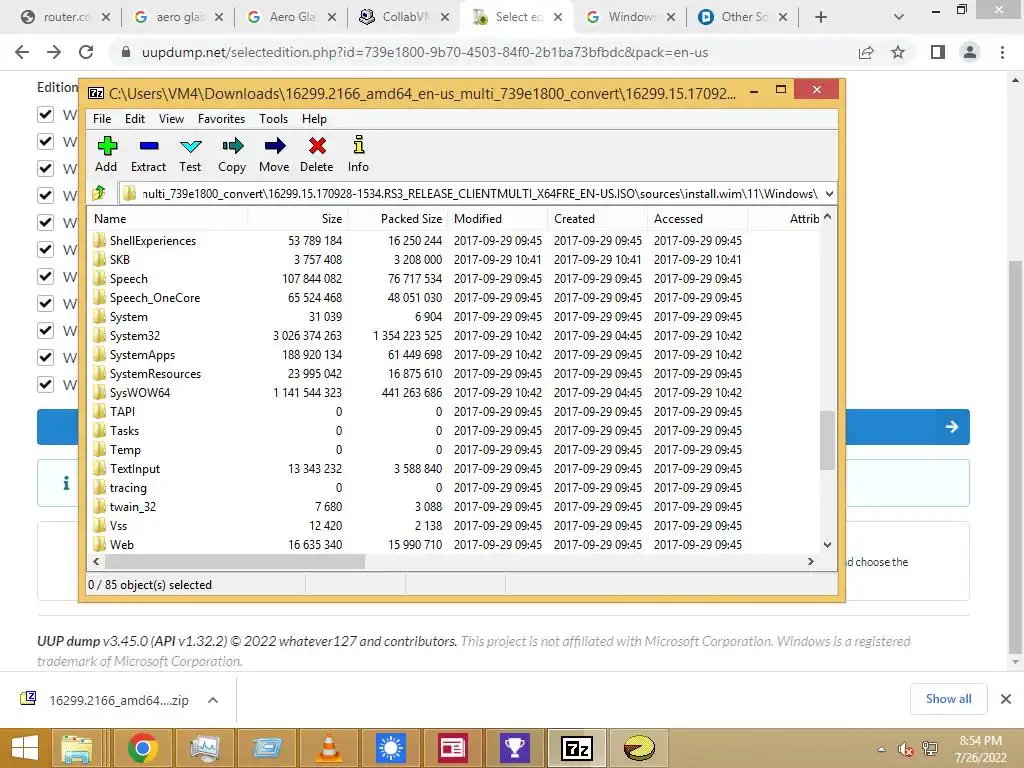Uncheck the last edition checkbox
This screenshot has height=768, width=1024.
point(45,384)
